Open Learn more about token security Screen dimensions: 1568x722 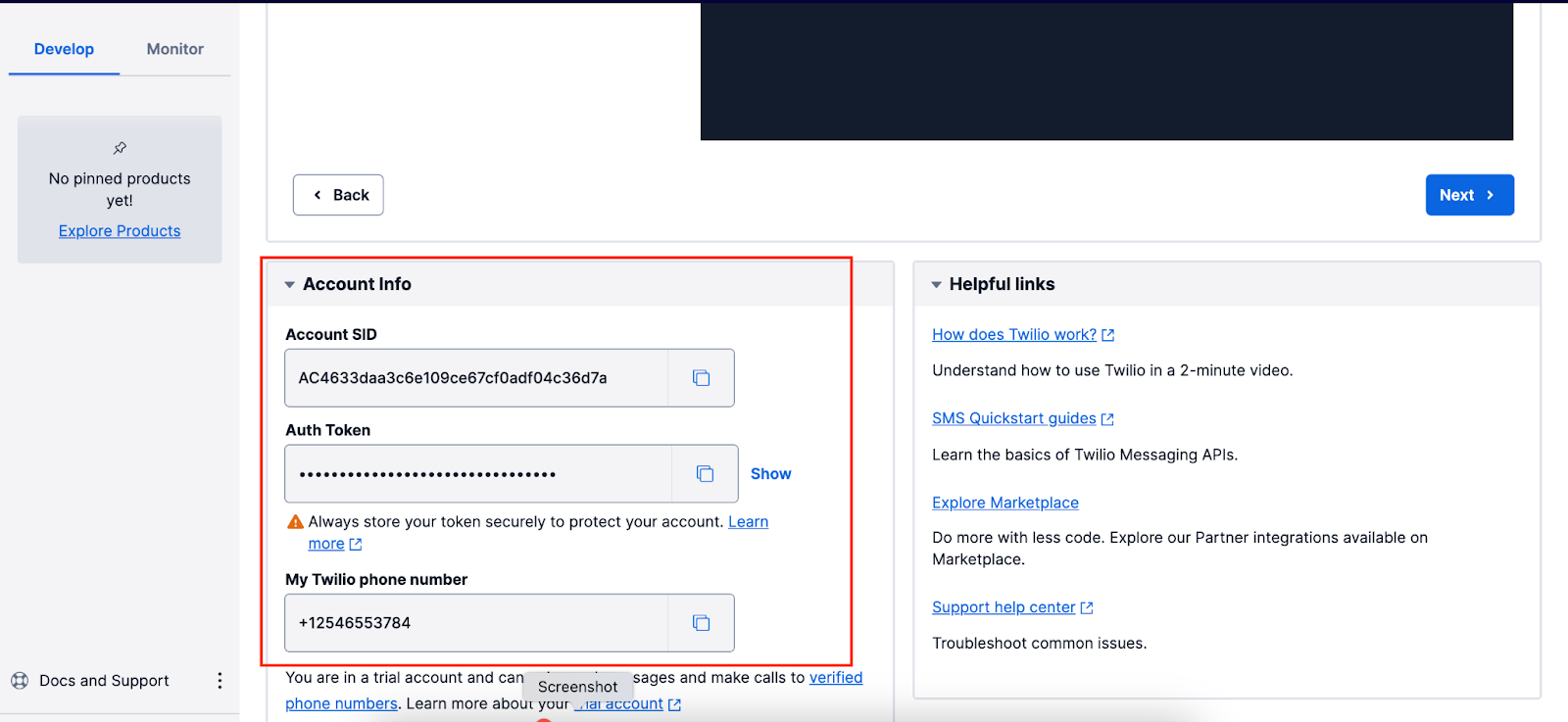[748, 522]
